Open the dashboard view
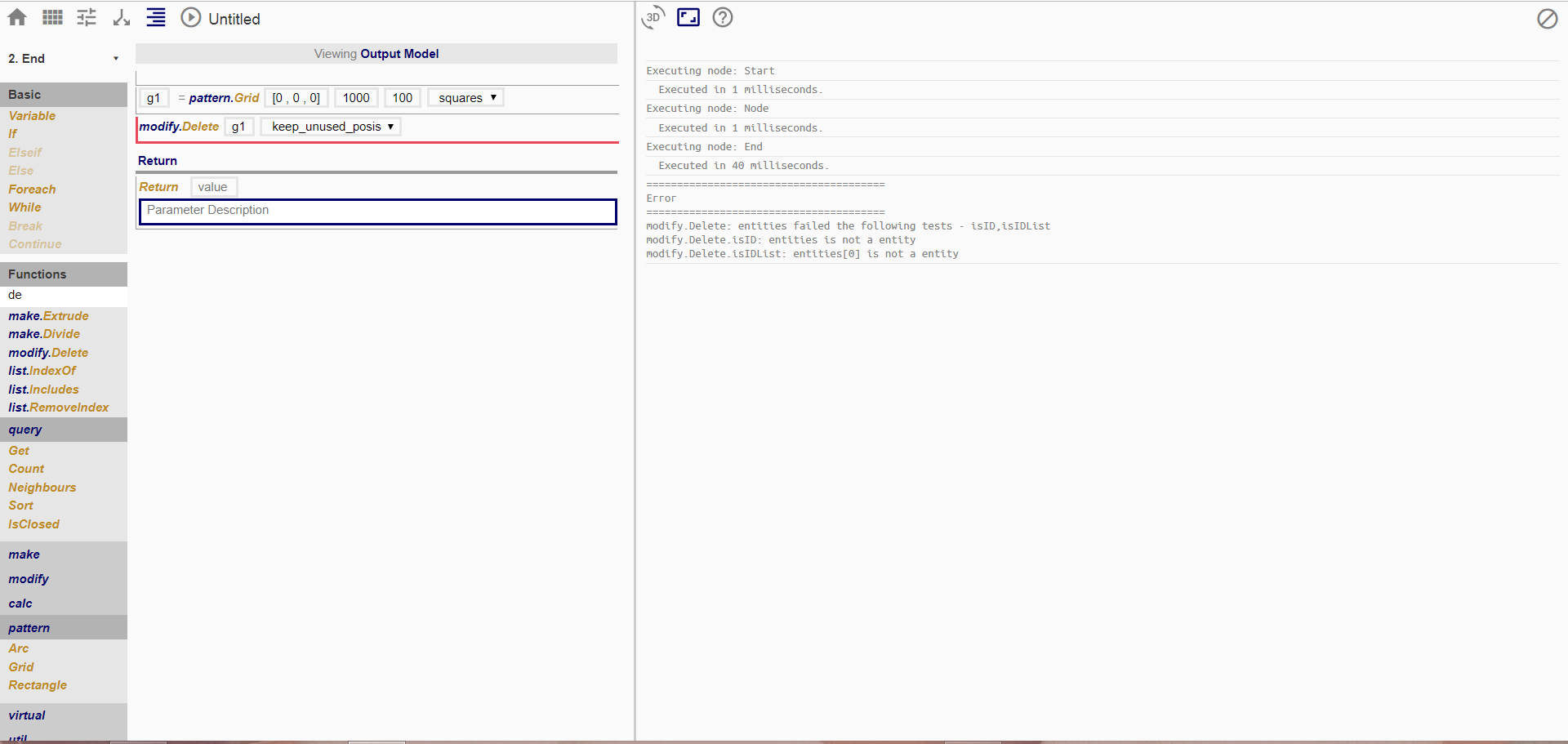 [86, 17]
